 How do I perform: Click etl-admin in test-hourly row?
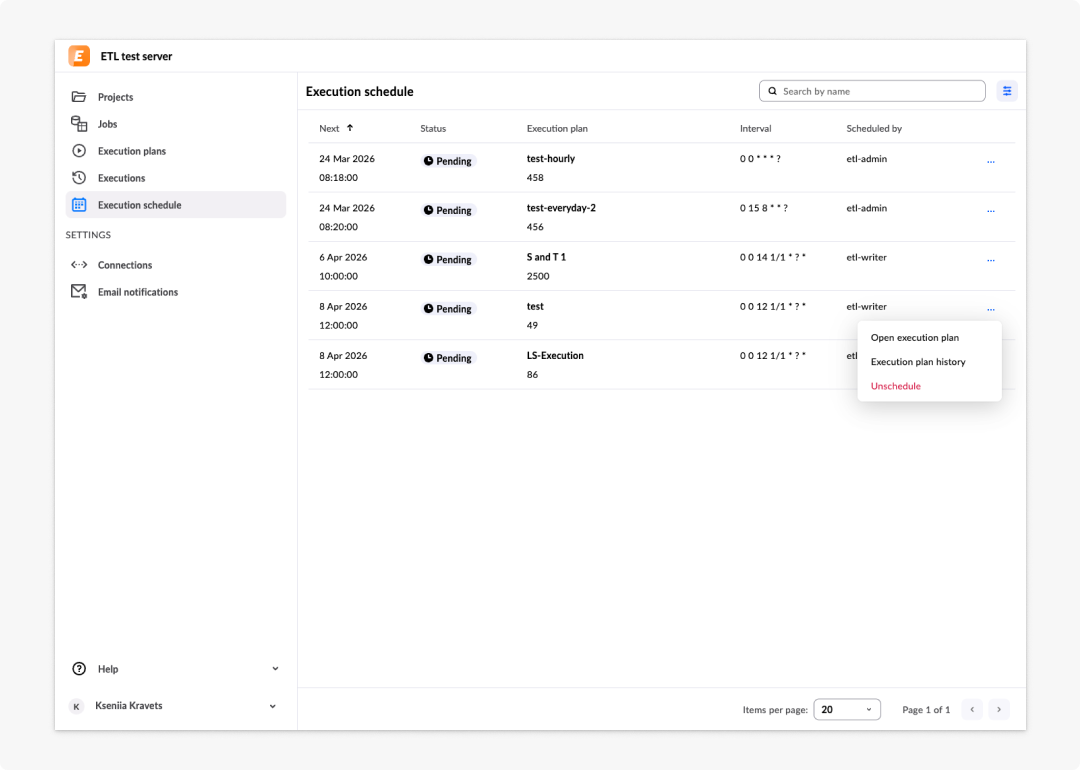866,158
